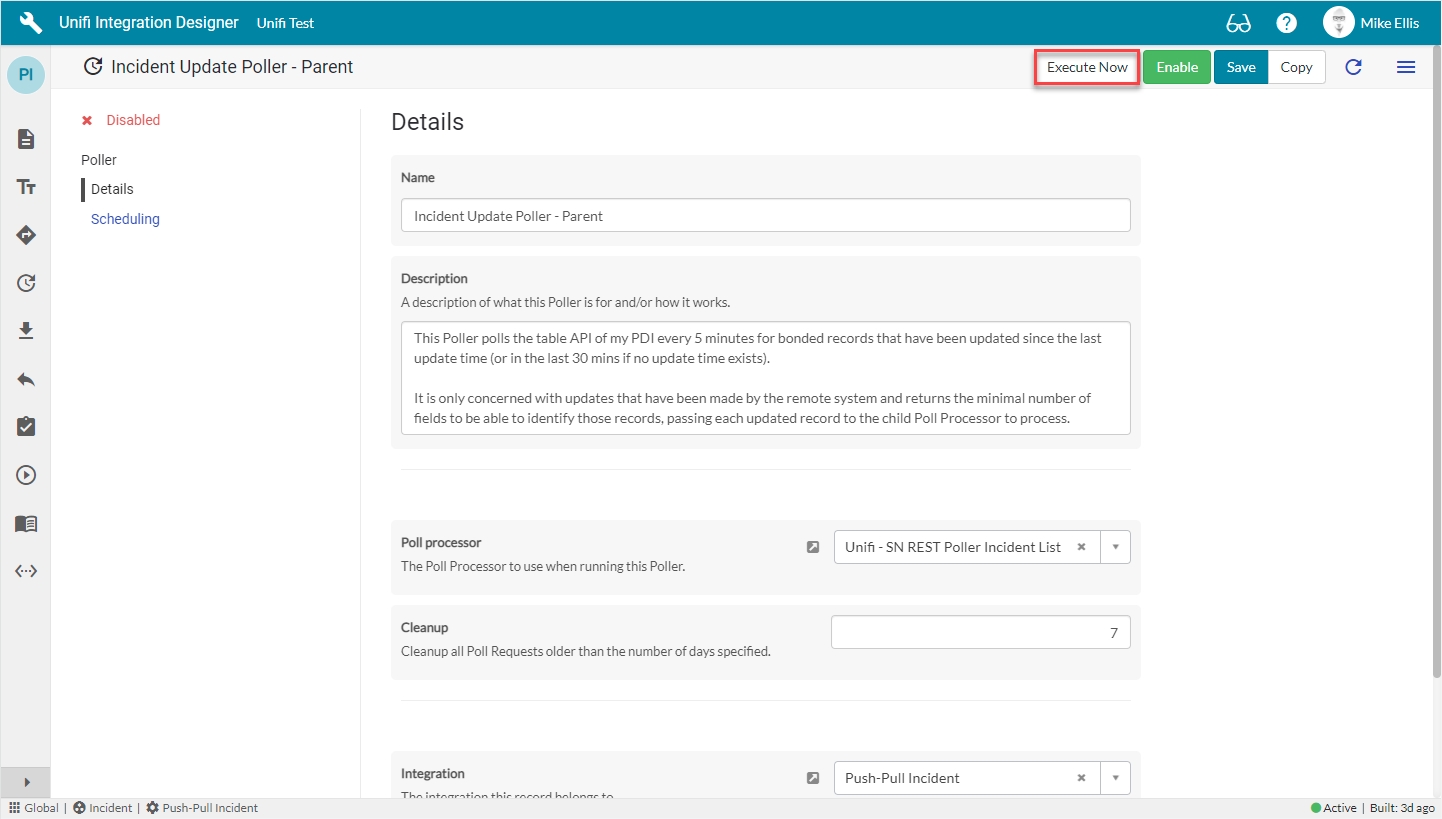
Task: Select the Details section in navigation
Action: [112, 189]
